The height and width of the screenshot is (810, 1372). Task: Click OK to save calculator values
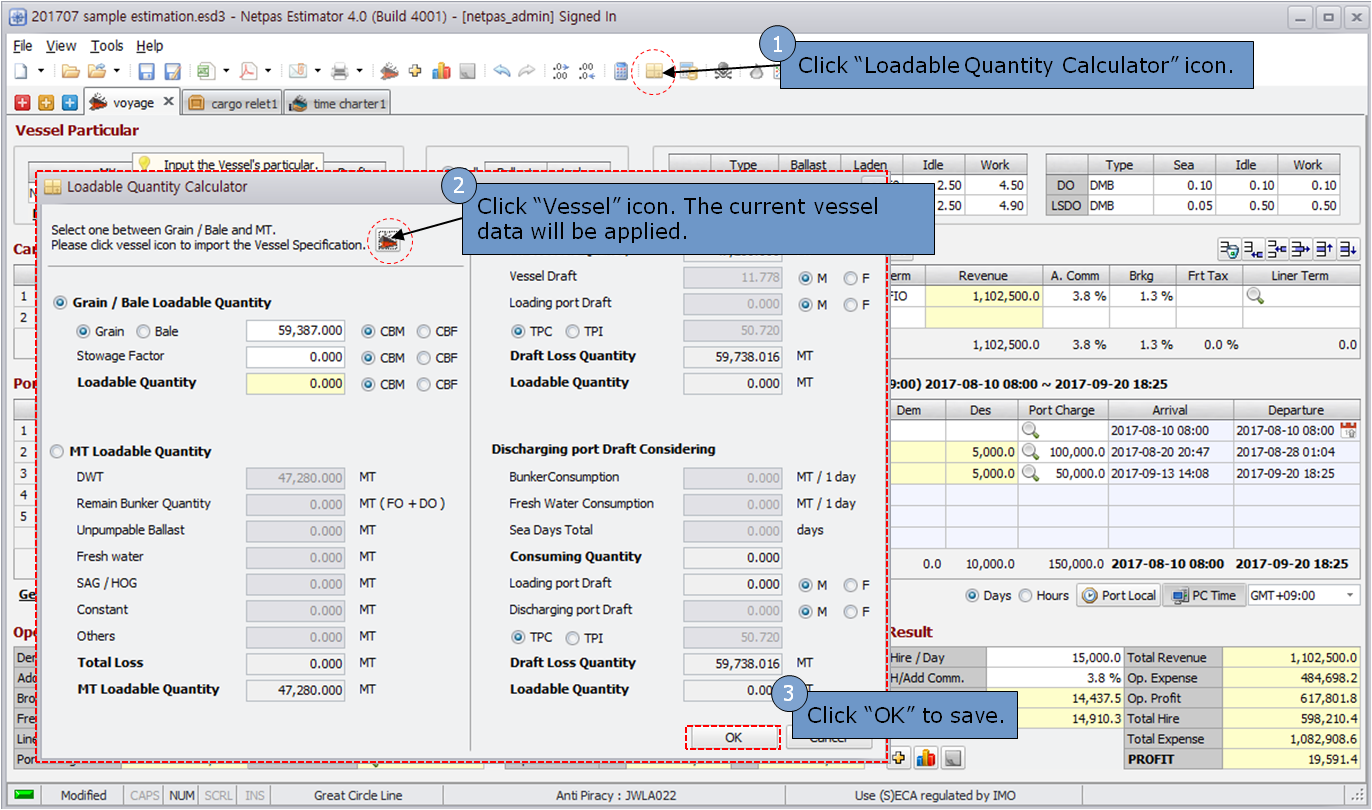pyautogui.click(x=733, y=737)
